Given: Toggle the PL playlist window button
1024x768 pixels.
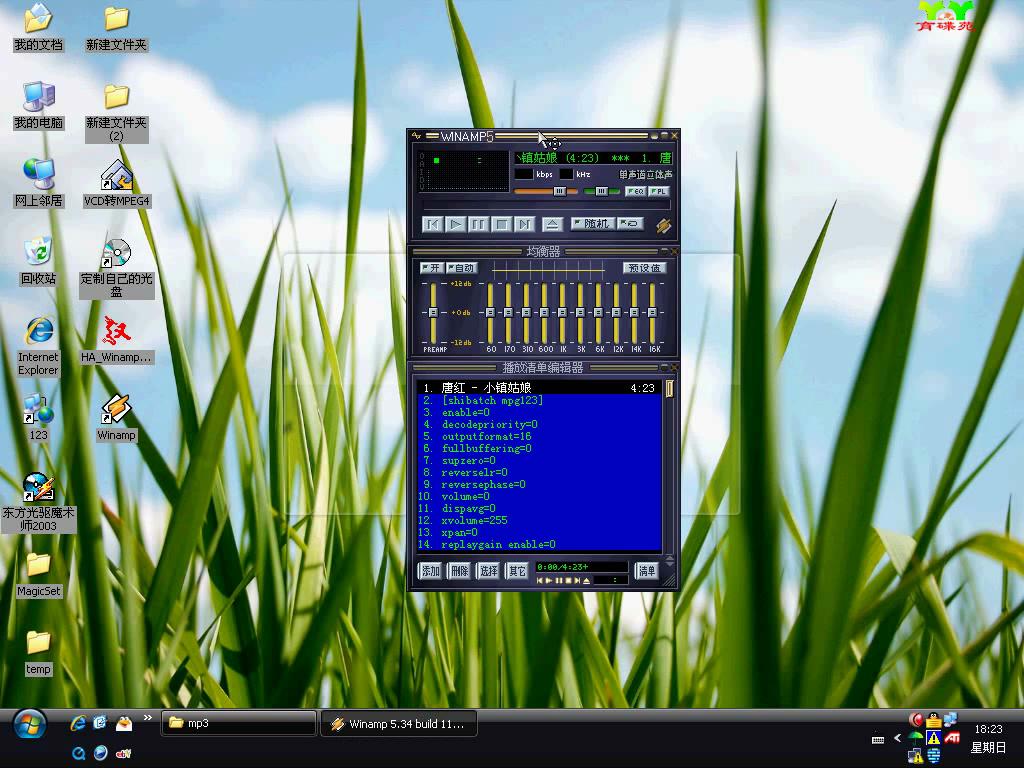Looking at the screenshot, I should point(658,191).
